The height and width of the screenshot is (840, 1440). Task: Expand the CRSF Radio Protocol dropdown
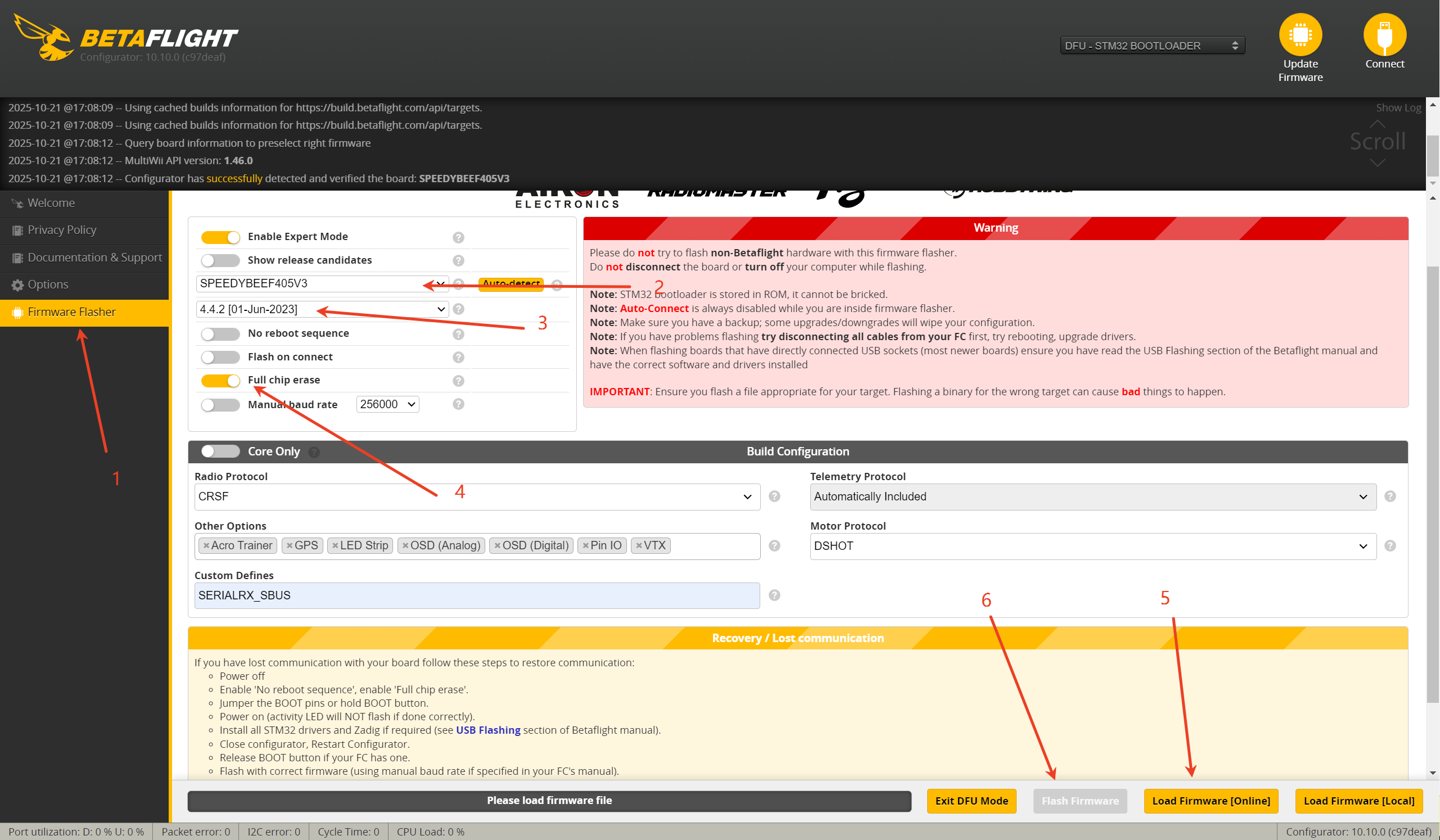477,496
